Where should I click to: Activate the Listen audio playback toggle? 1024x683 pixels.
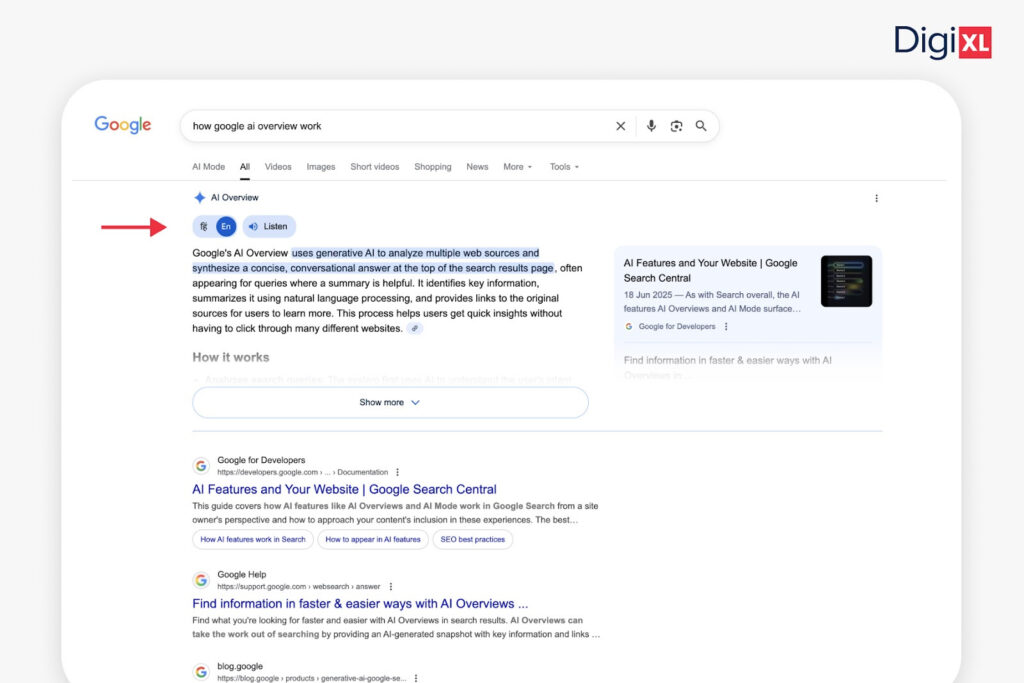(268, 226)
